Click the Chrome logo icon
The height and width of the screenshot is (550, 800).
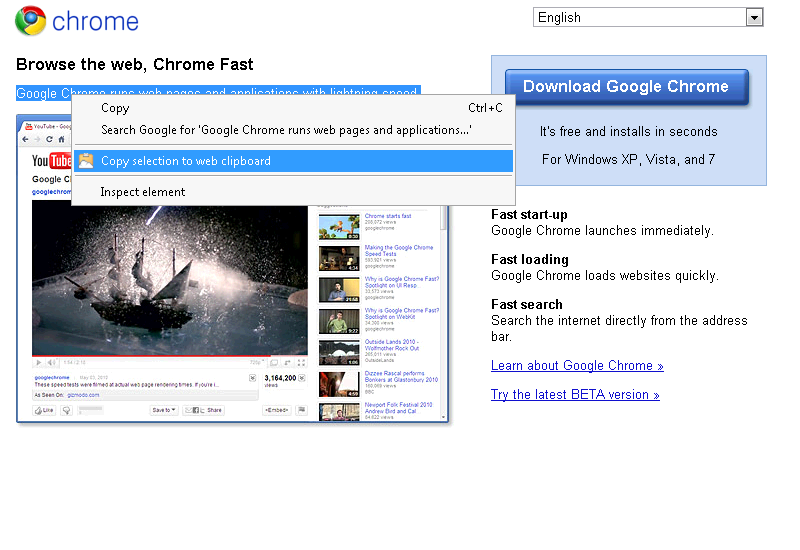[30, 20]
